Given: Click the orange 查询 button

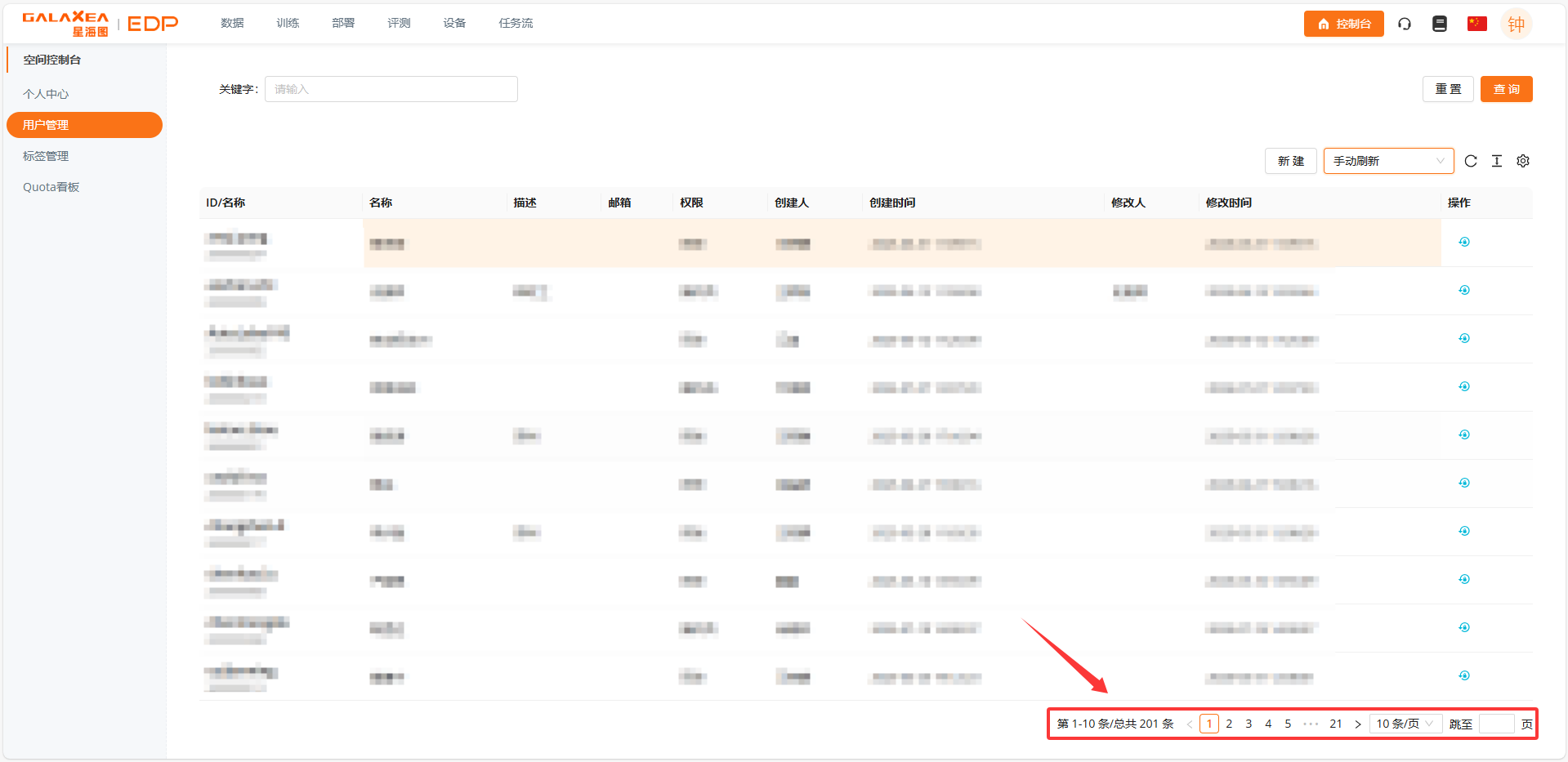Looking at the screenshot, I should (x=1506, y=89).
